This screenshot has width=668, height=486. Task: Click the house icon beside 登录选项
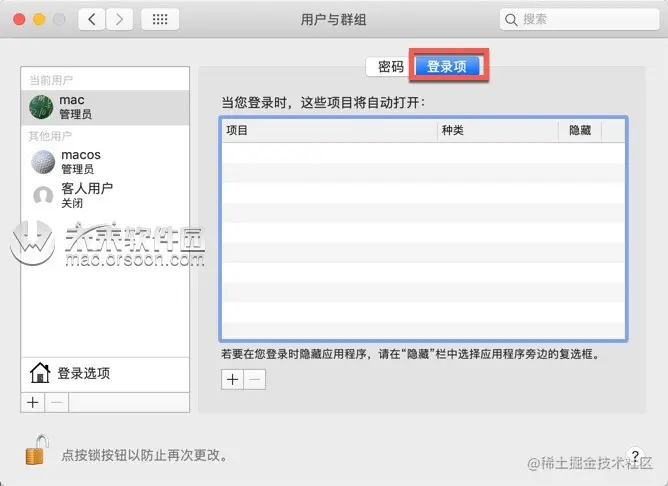[40, 373]
